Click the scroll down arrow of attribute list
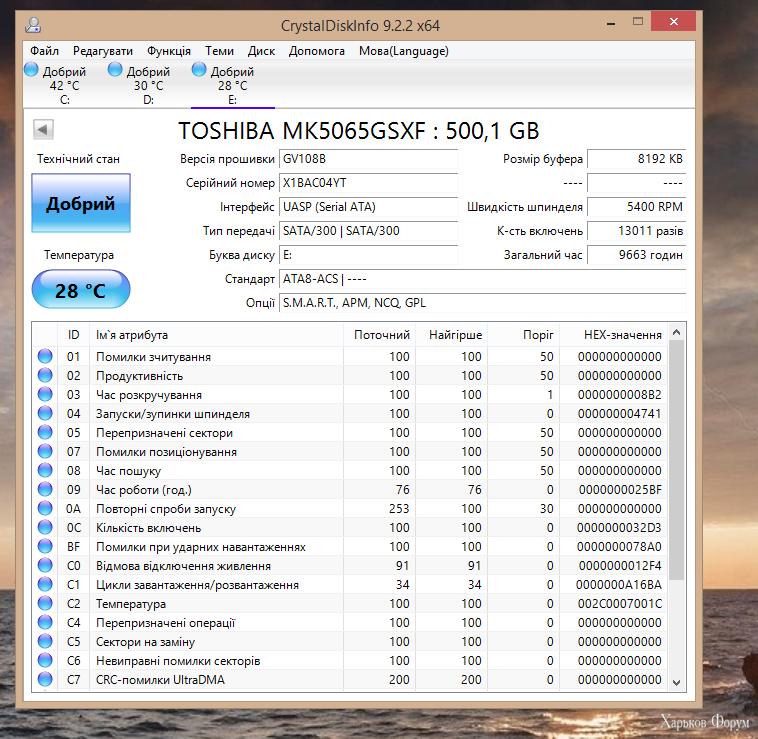 click(x=676, y=682)
